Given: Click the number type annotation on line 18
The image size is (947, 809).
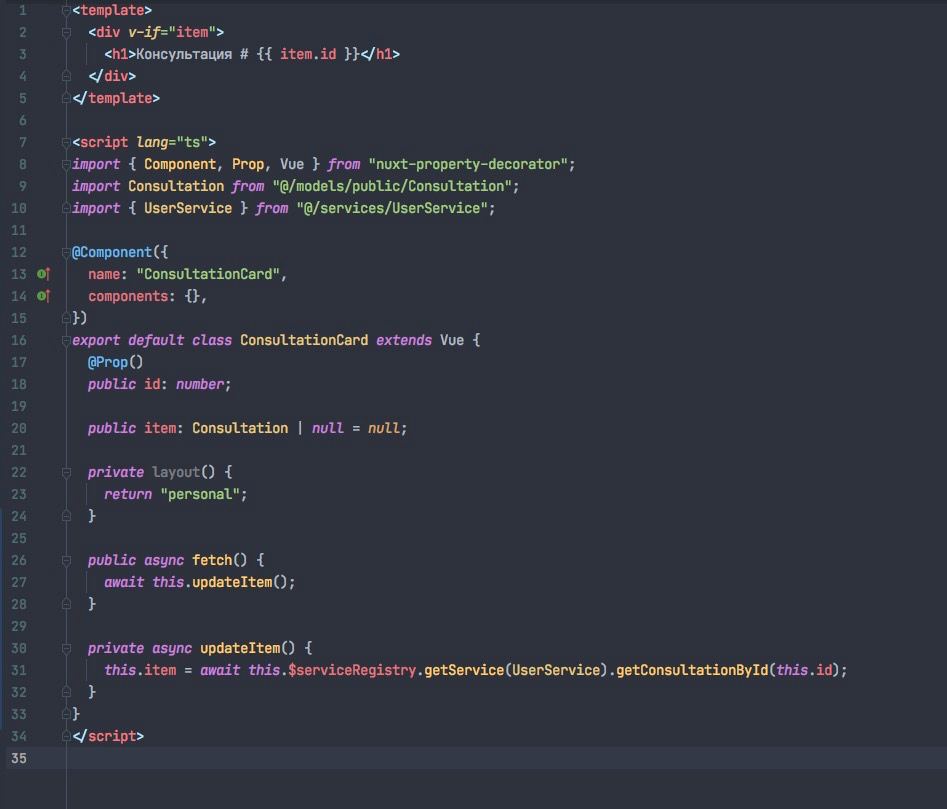Looking at the screenshot, I should (200, 384).
